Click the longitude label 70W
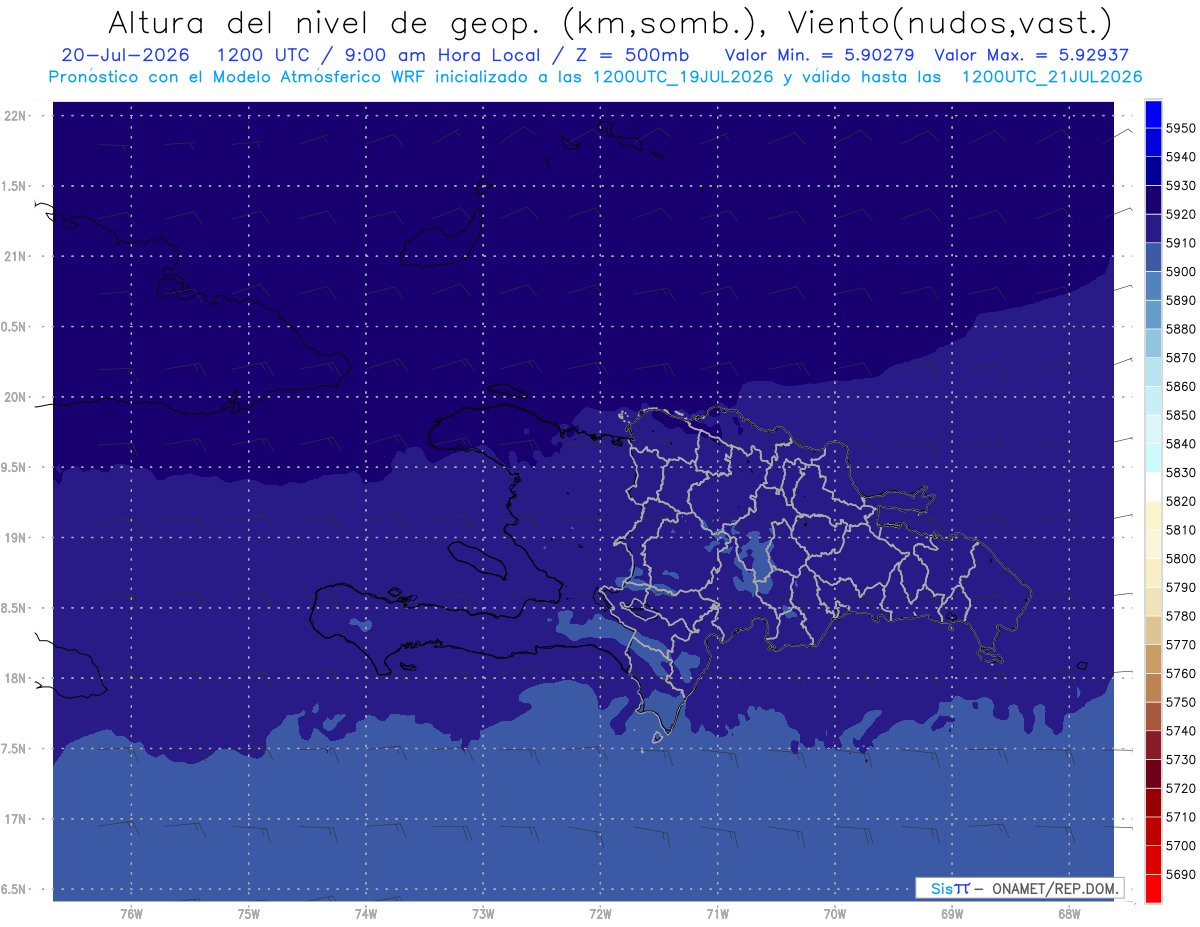 point(835,913)
